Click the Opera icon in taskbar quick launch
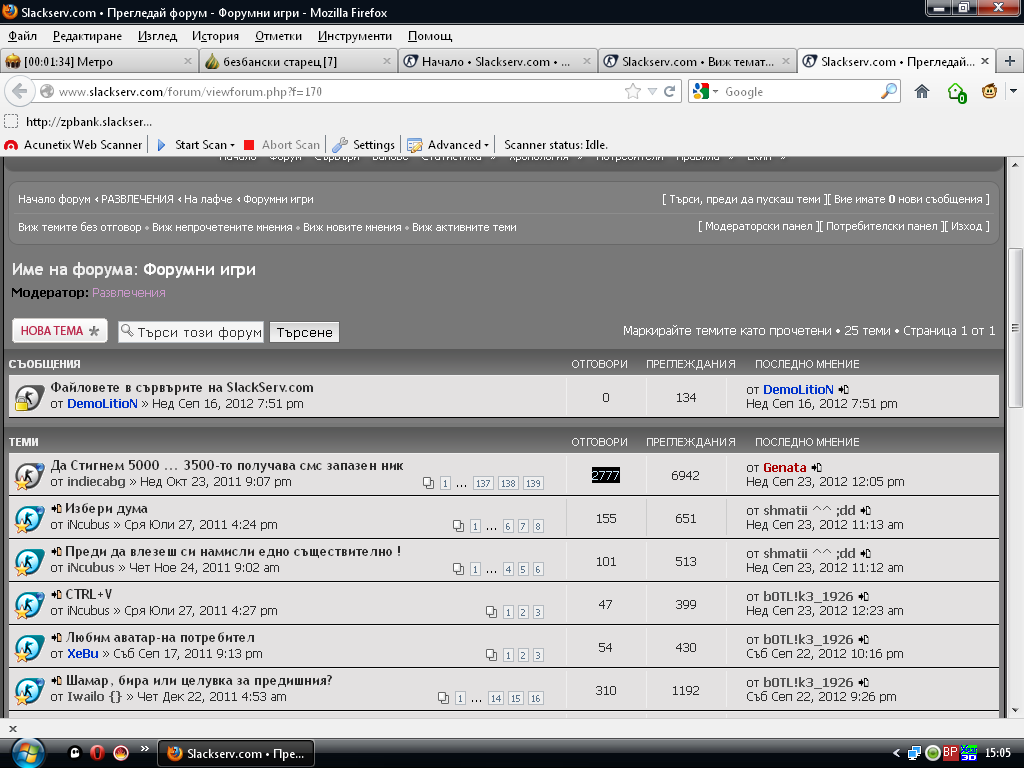The height and width of the screenshot is (768, 1024). click(98, 753)
